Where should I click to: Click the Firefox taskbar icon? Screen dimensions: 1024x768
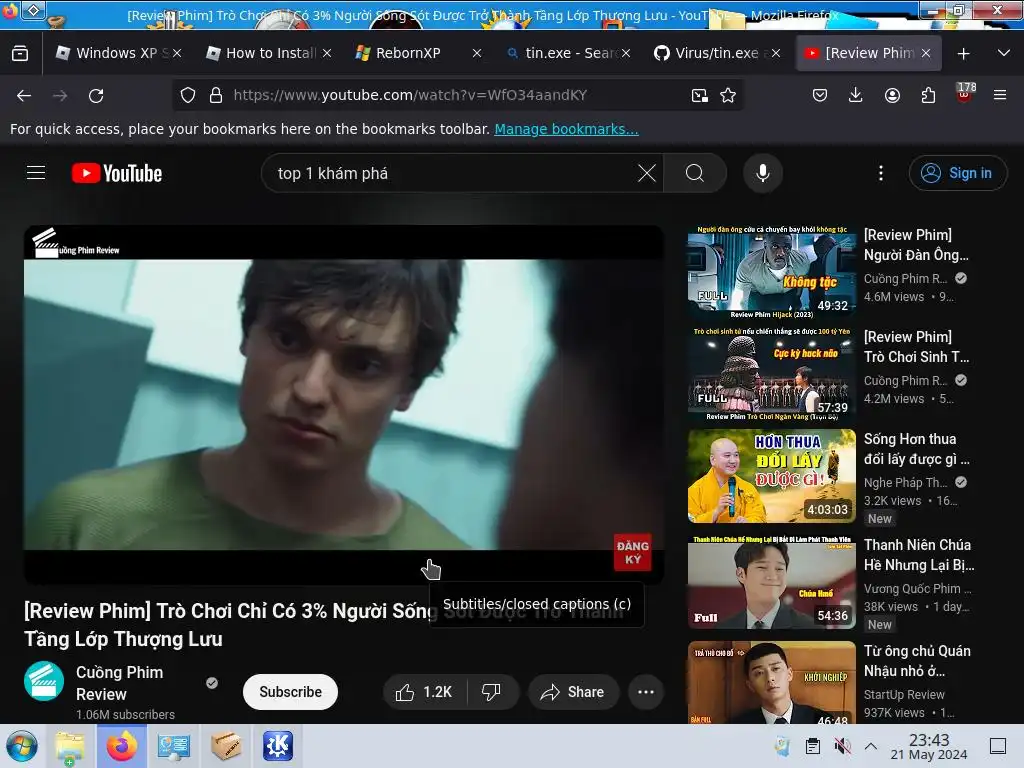(121, 746)
